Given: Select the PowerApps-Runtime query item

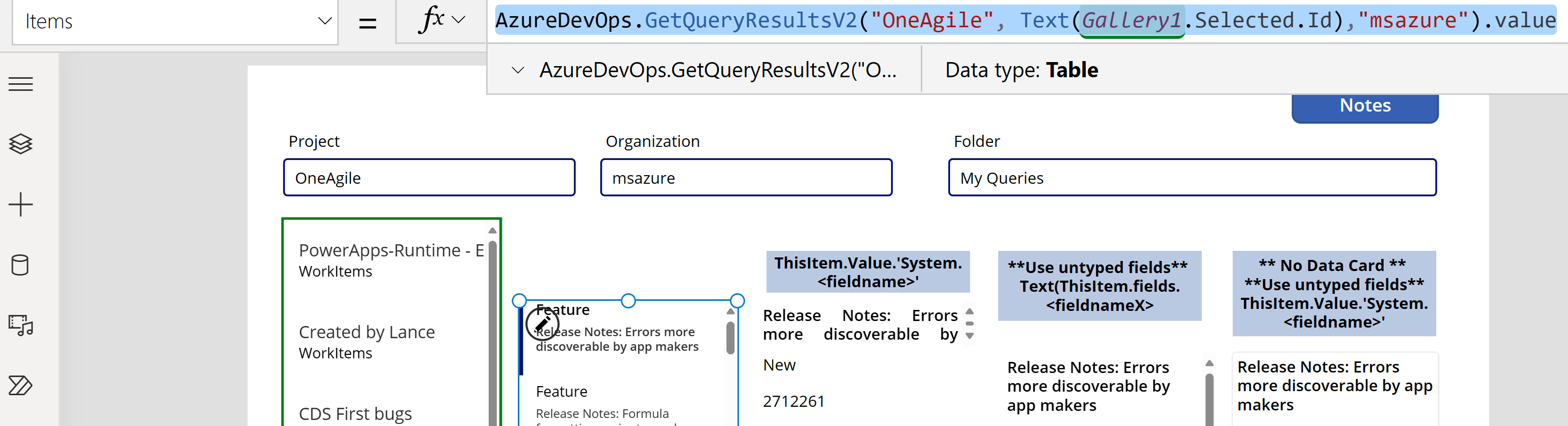Looking at the screenshot, I should point(390,260).
